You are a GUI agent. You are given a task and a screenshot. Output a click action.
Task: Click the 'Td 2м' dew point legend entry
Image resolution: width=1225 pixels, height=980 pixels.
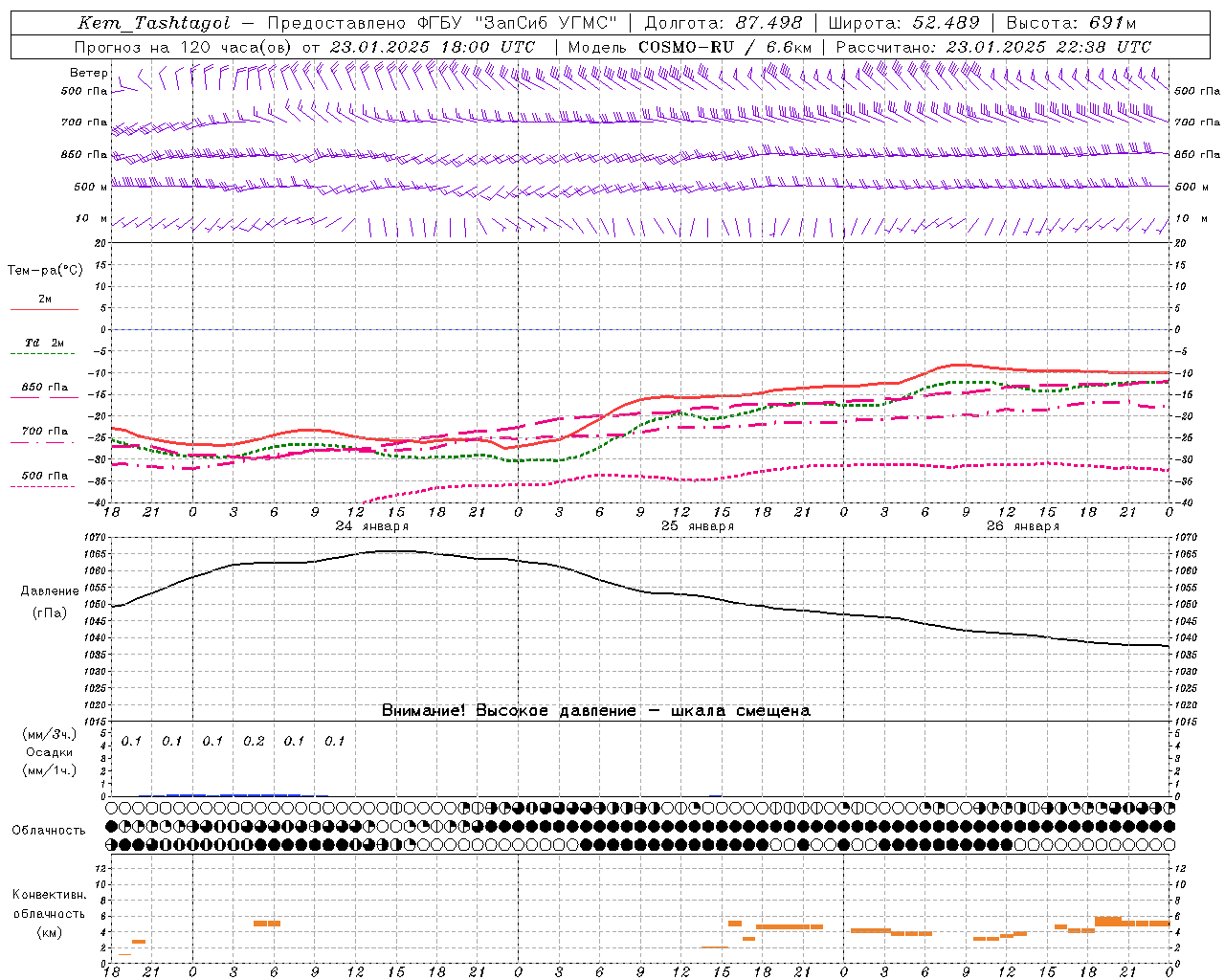pyautogui.click(x=44, y=343)
